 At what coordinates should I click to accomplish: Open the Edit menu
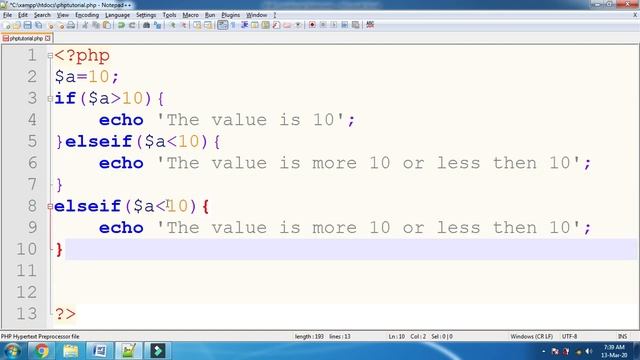tap(23, 15)
